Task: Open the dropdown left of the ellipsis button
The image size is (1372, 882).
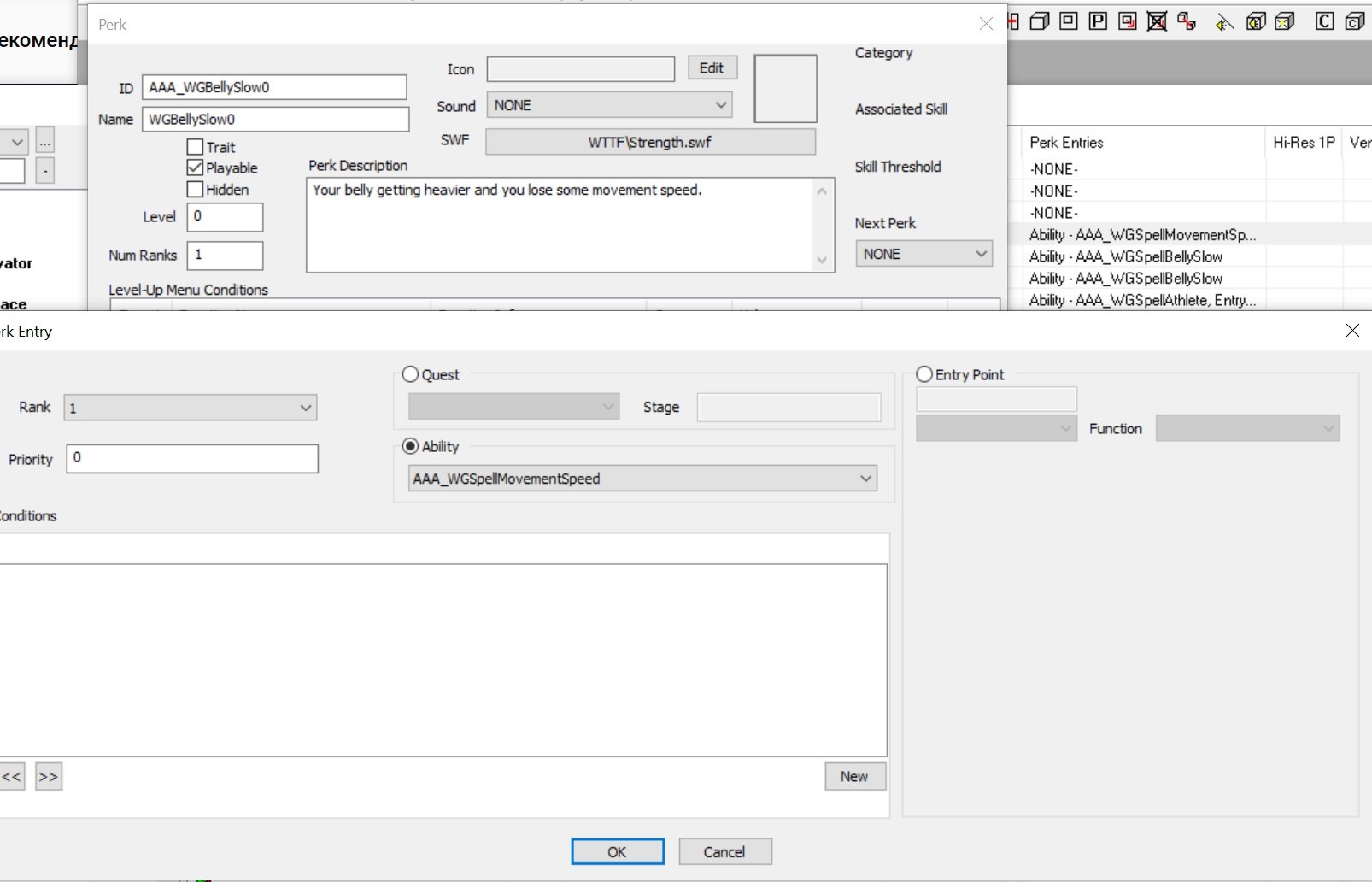Action: [x=15, y=141]
